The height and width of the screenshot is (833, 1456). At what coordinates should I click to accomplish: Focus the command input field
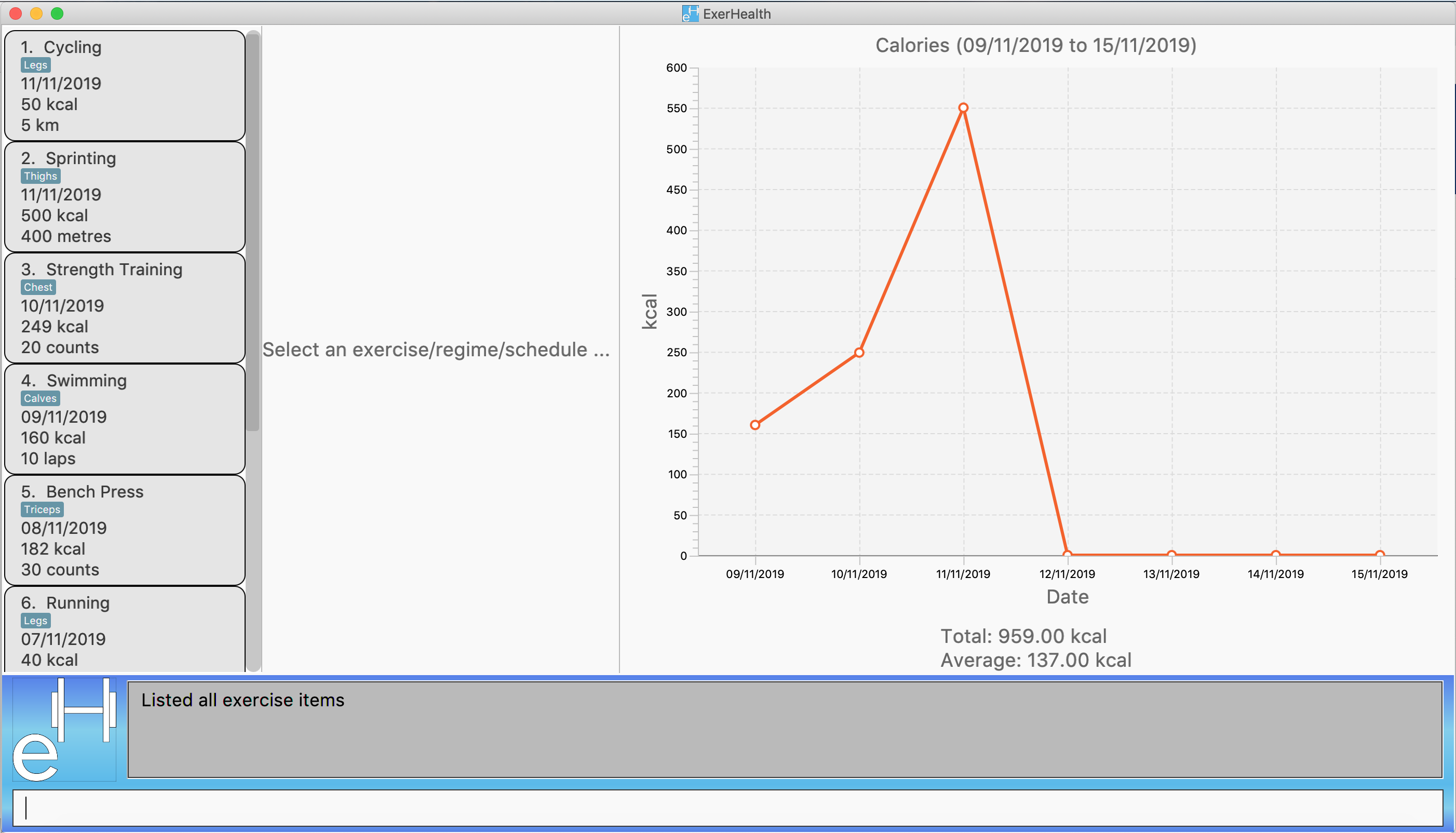click(x=726, y=808)
